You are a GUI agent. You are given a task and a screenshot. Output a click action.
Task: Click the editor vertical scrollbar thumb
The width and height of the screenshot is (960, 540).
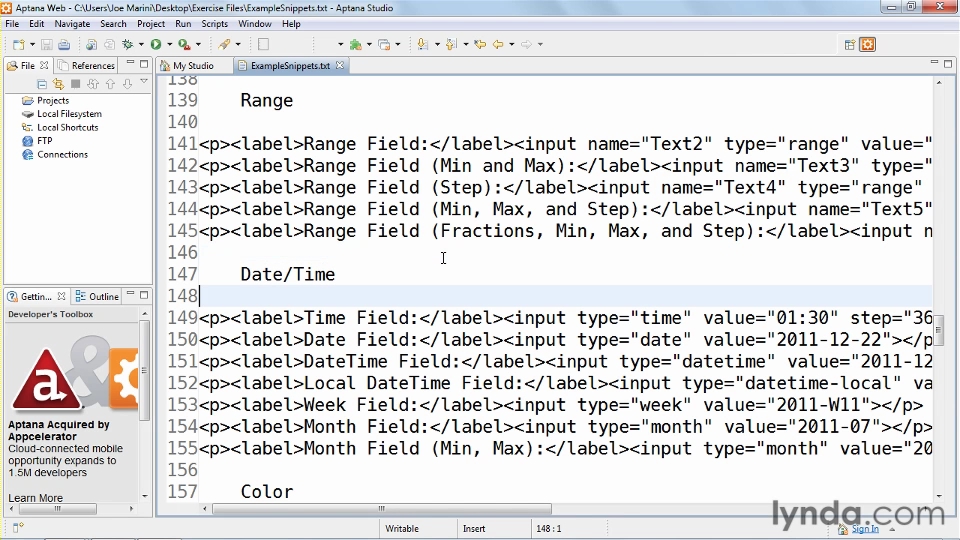pyautogui.click(x=939, y=333)
